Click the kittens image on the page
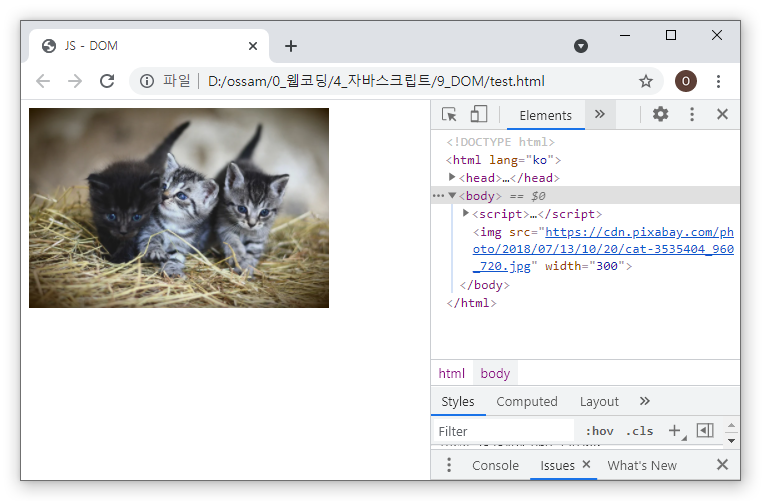The image size is (765, 501). pyautogui.click(x=179, y=208)
